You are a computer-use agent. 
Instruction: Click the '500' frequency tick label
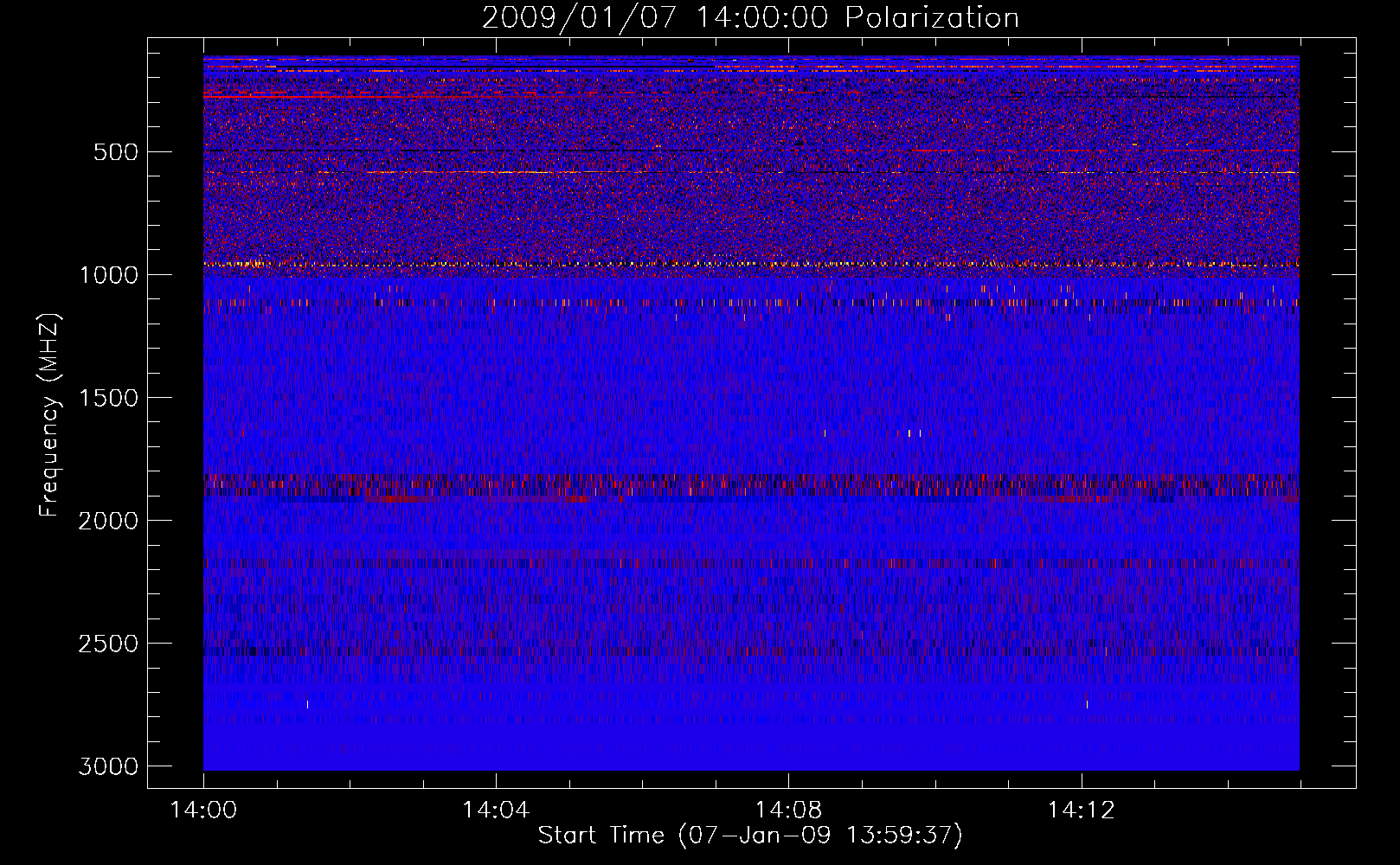pyautogui.click(x=116, y=152)
